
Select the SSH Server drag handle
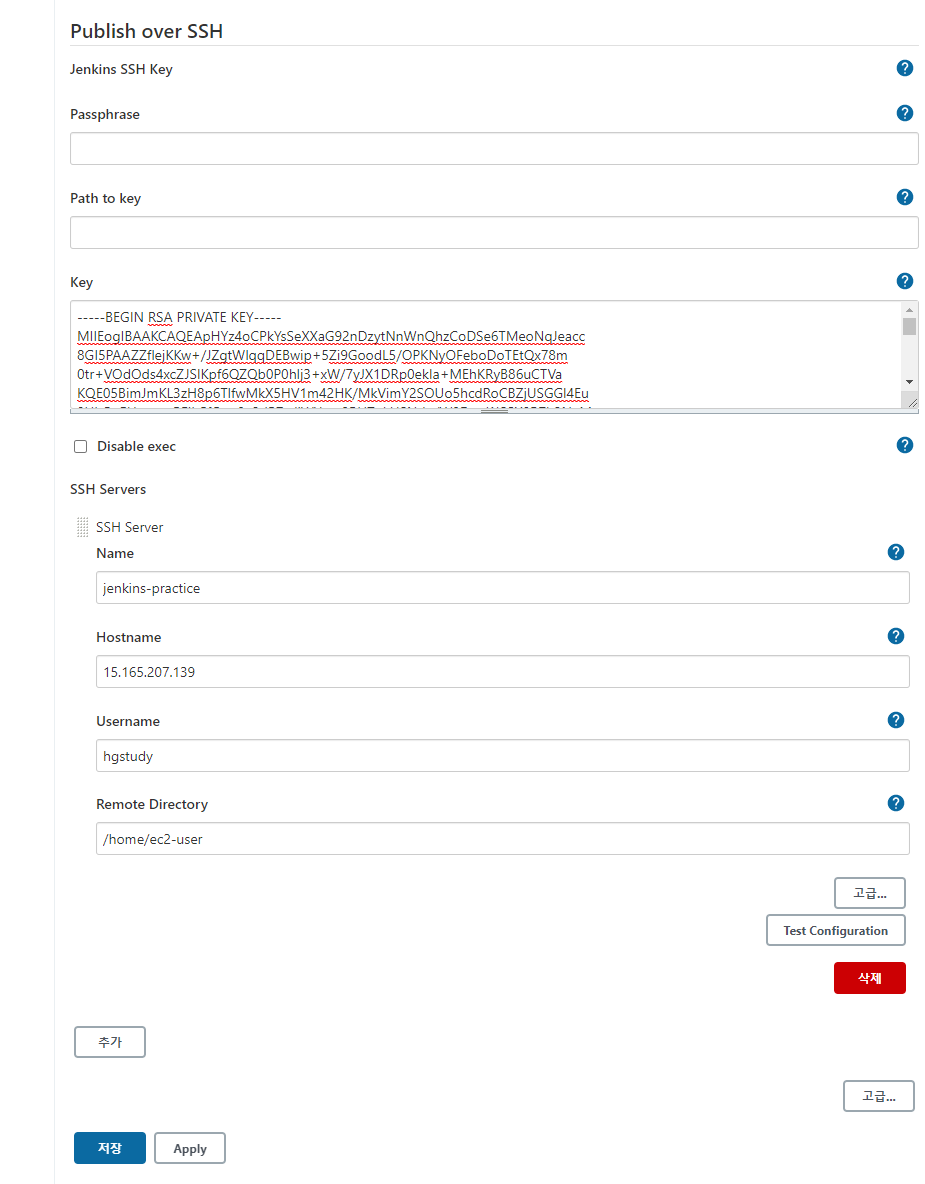pyautogui.click(x=81, y=526)
